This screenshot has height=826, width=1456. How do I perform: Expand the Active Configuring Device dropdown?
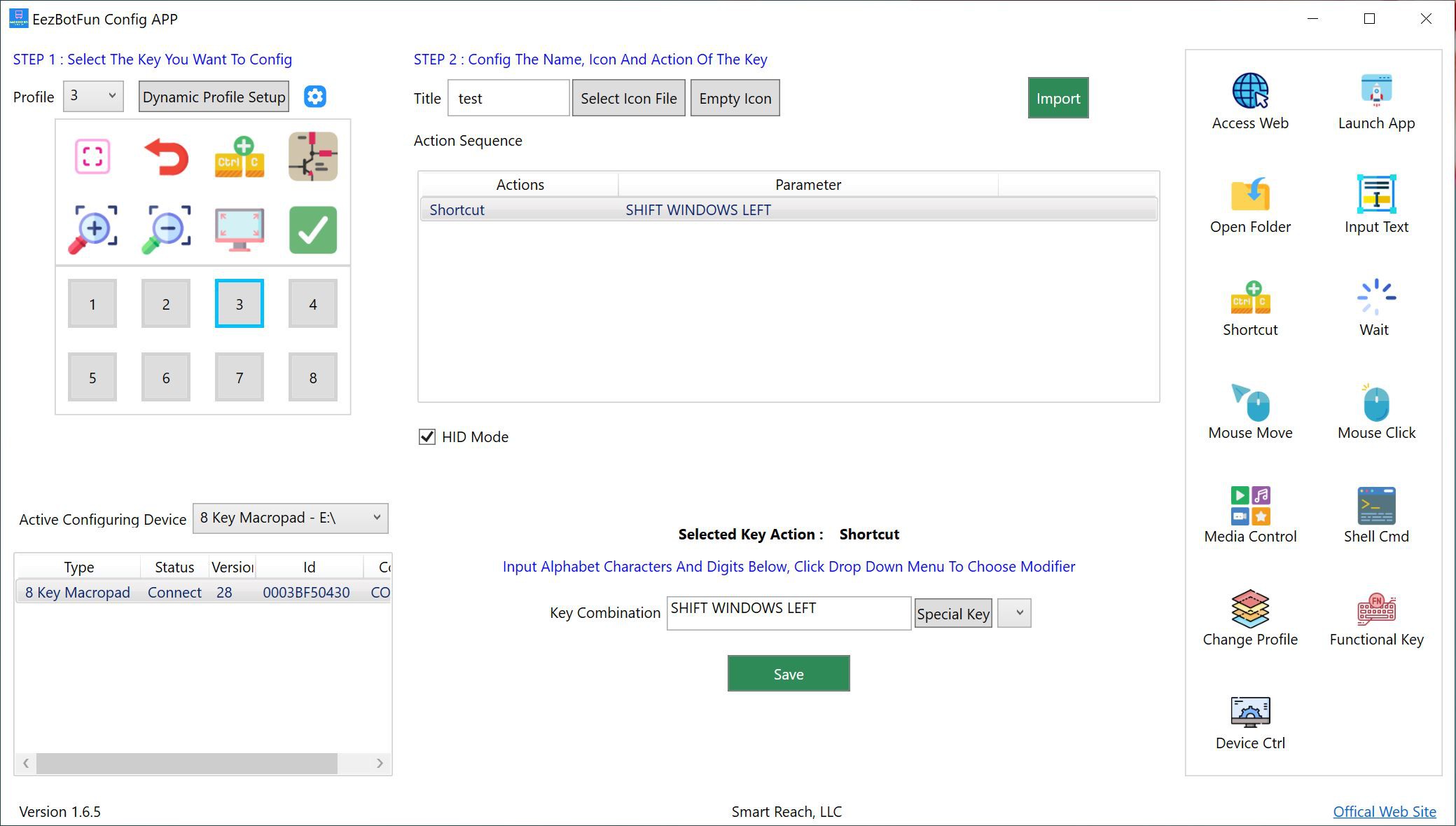(290, 518)
